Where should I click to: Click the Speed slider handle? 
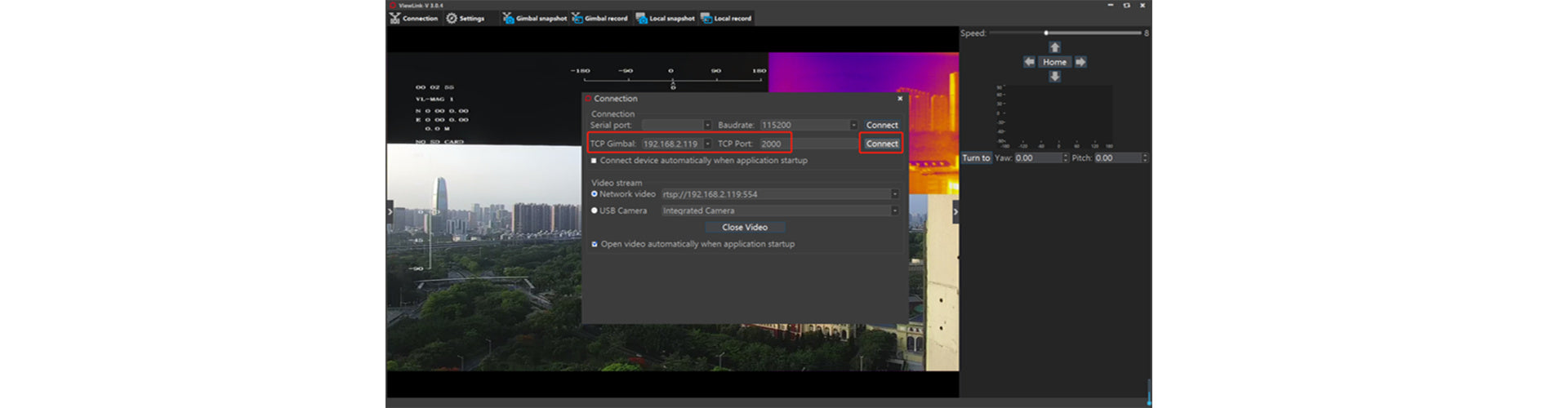[1046, 33]
